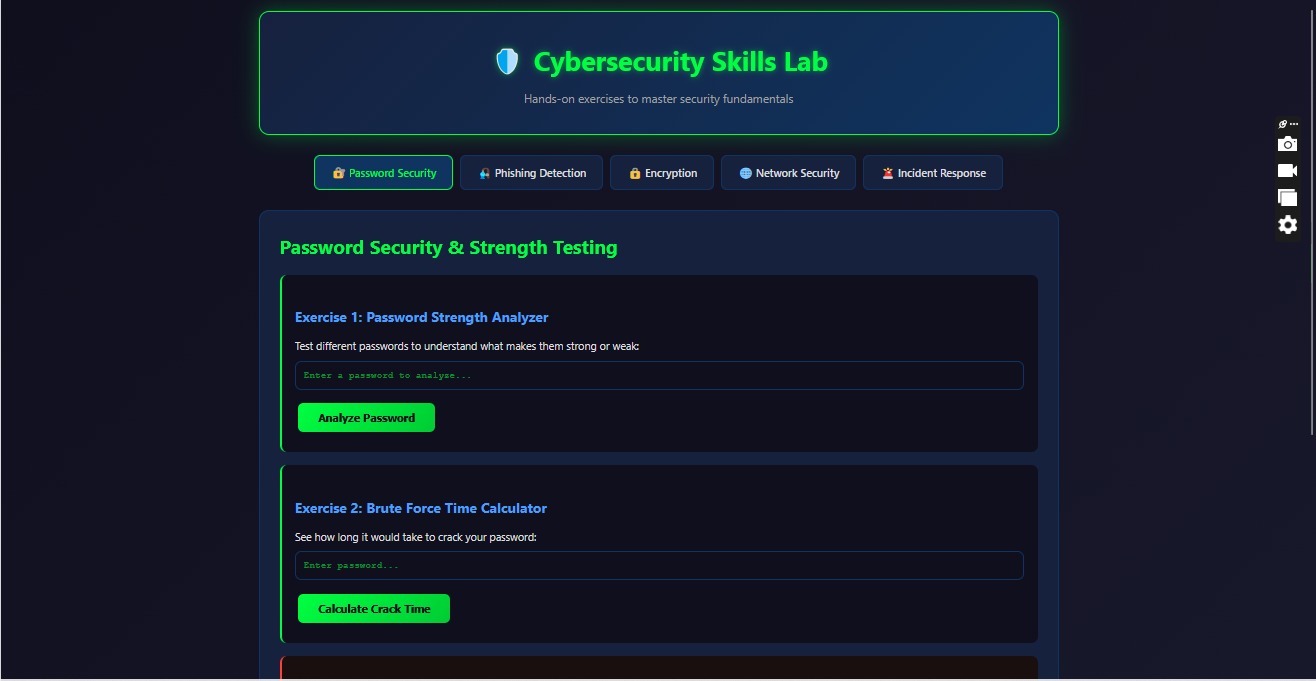The width and height of the screenshot is (1316, 681).
Task: Open the stacked windows gallery icon
Action: (x=1288, y=198)
